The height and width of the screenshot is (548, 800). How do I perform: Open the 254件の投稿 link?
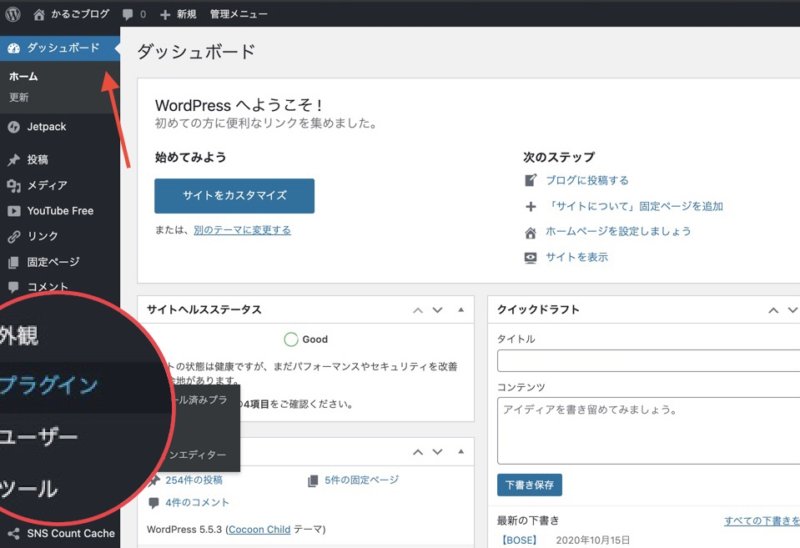pos(194,480)
